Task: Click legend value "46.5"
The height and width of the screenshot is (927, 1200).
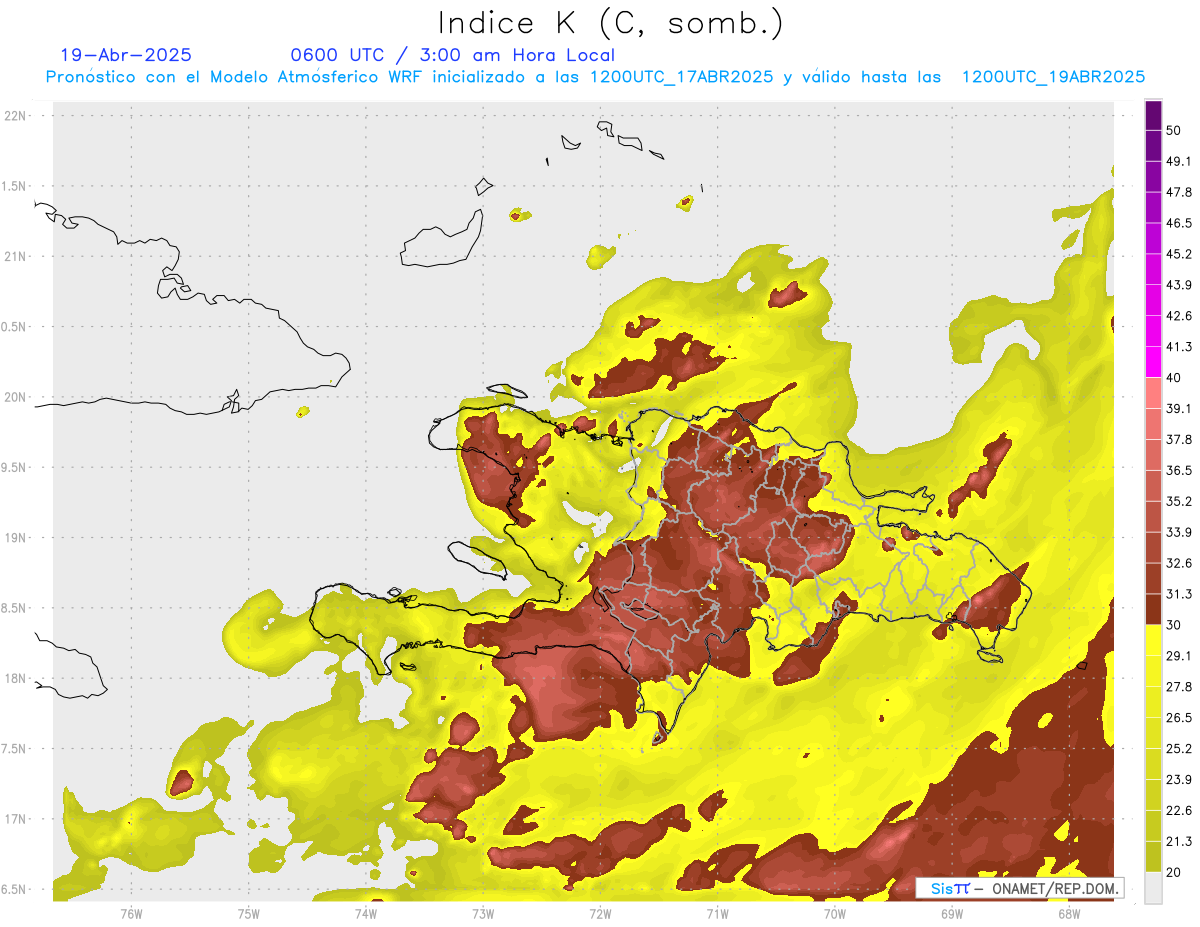Action: point(1179,223)
